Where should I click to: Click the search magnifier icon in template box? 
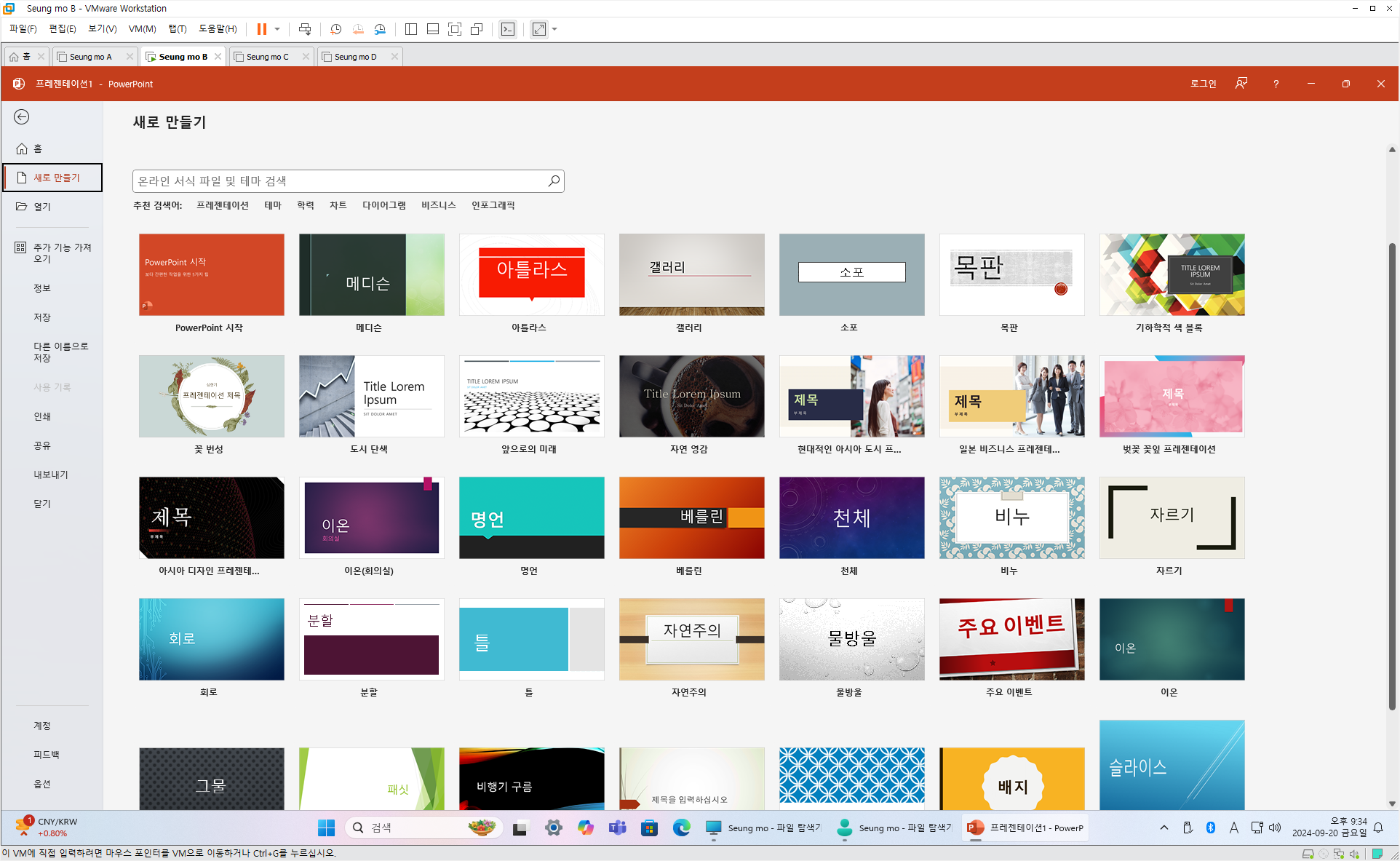[x=554, y=180]
